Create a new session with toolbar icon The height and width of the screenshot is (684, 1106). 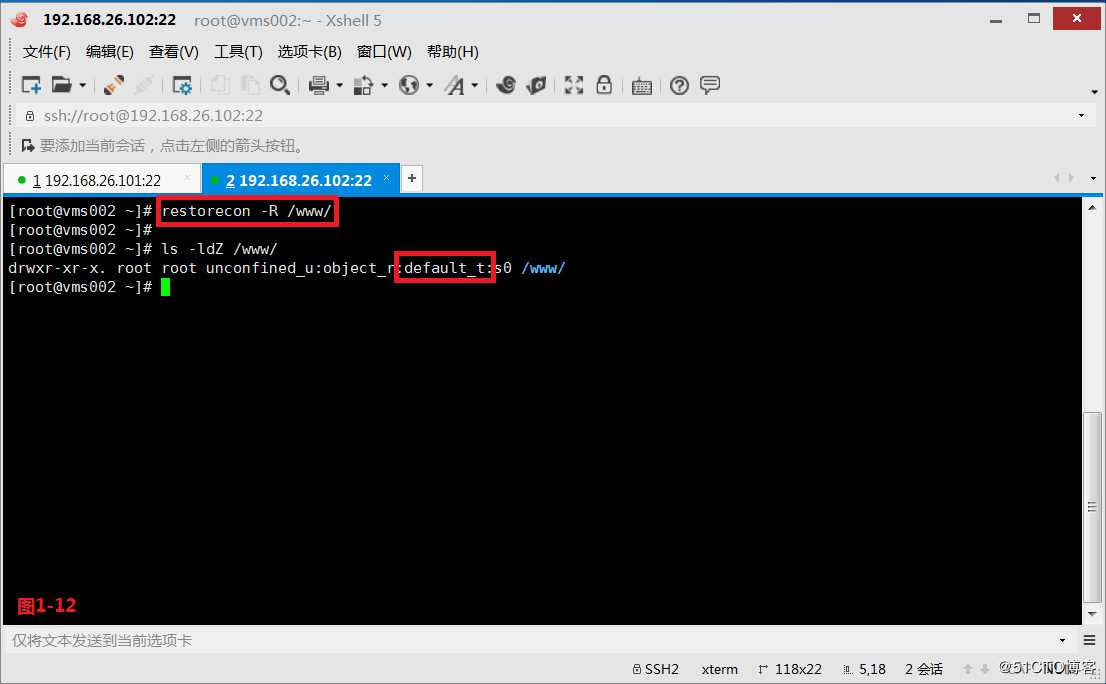(x=31, y=85)
